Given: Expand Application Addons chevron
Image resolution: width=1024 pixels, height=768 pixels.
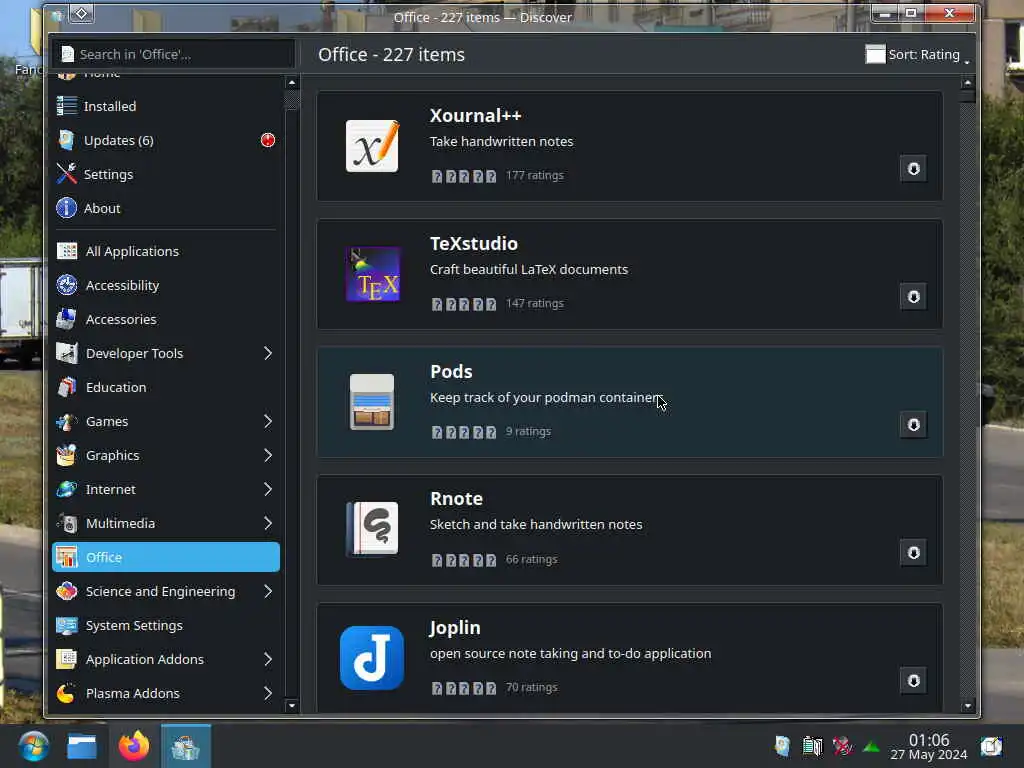Looking at the screenshot, I should point(268,659).
